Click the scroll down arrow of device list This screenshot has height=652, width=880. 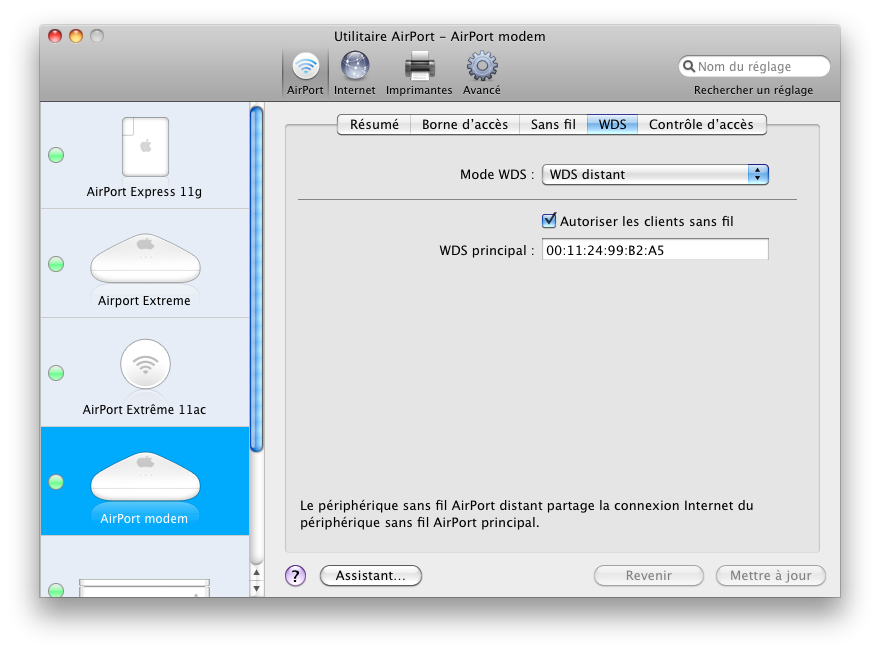click(256, 588)
